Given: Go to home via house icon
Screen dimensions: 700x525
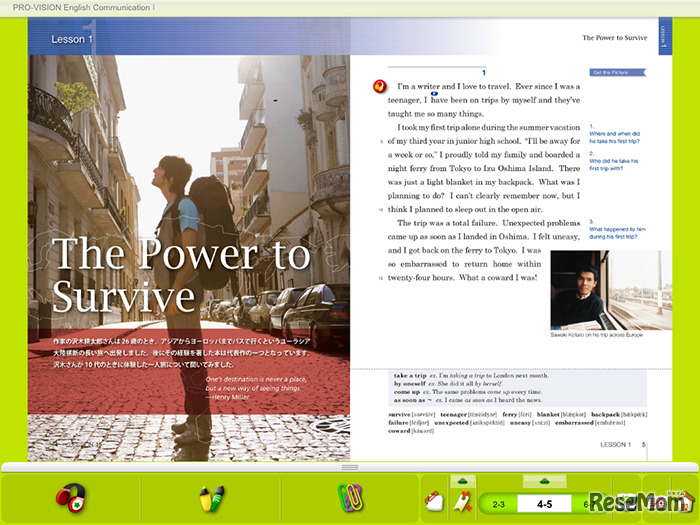Looking at the screenshot, I should coord(684,500).
